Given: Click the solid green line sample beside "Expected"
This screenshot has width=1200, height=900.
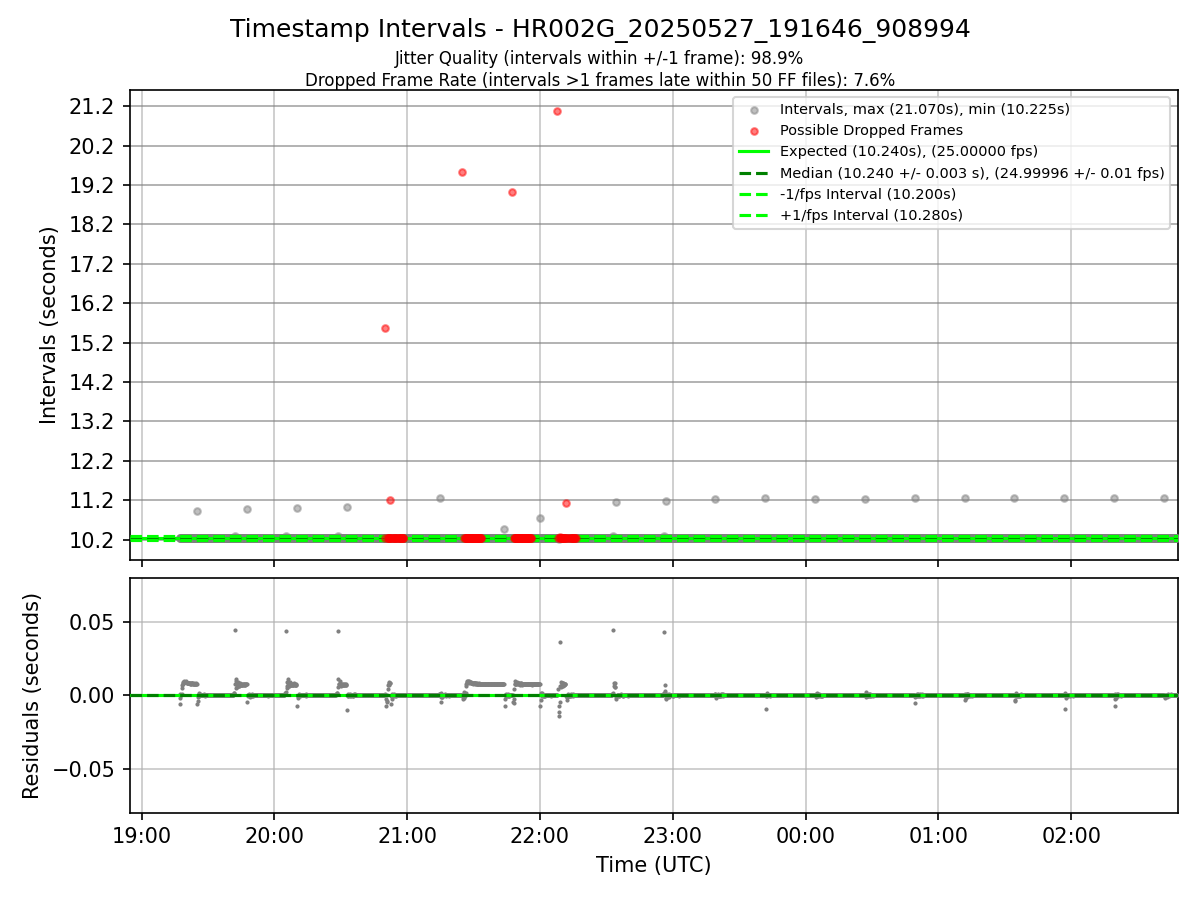Looking at the screenshot, I should 755,152.
